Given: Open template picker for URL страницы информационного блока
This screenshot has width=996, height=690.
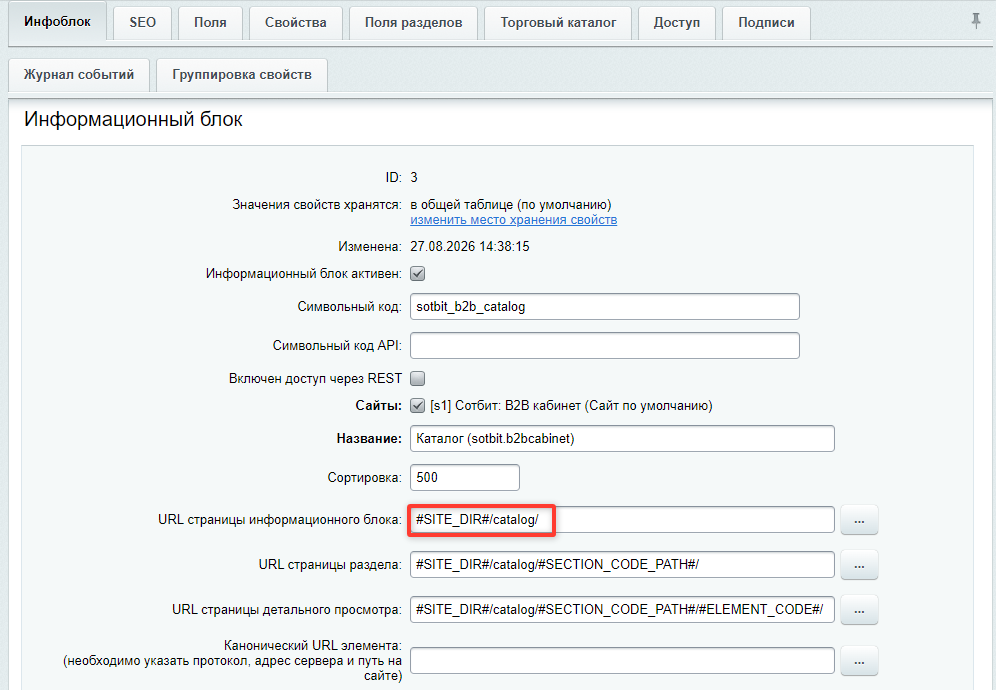Looking at the screenshot, I should click(859, 520).
